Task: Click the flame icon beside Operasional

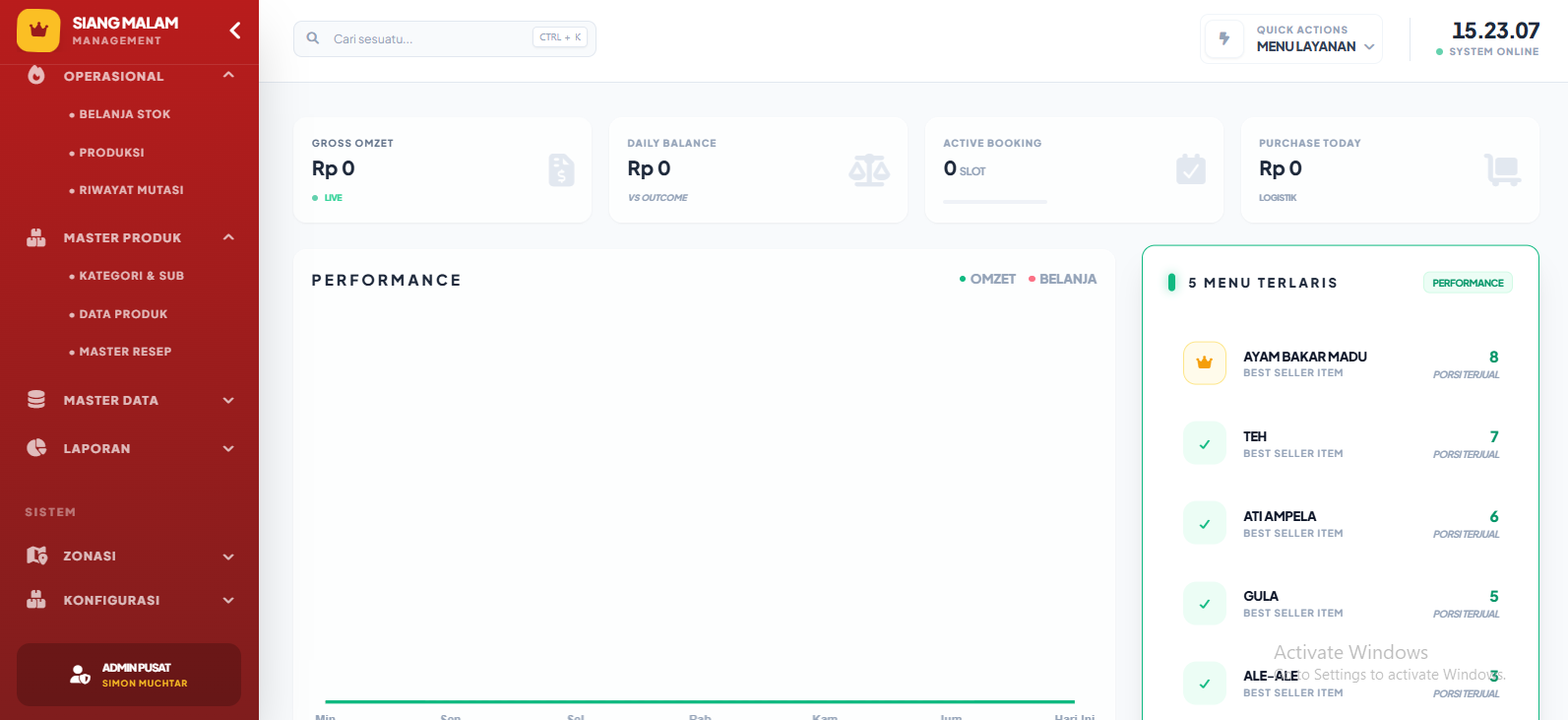Action: pos(36,75)
